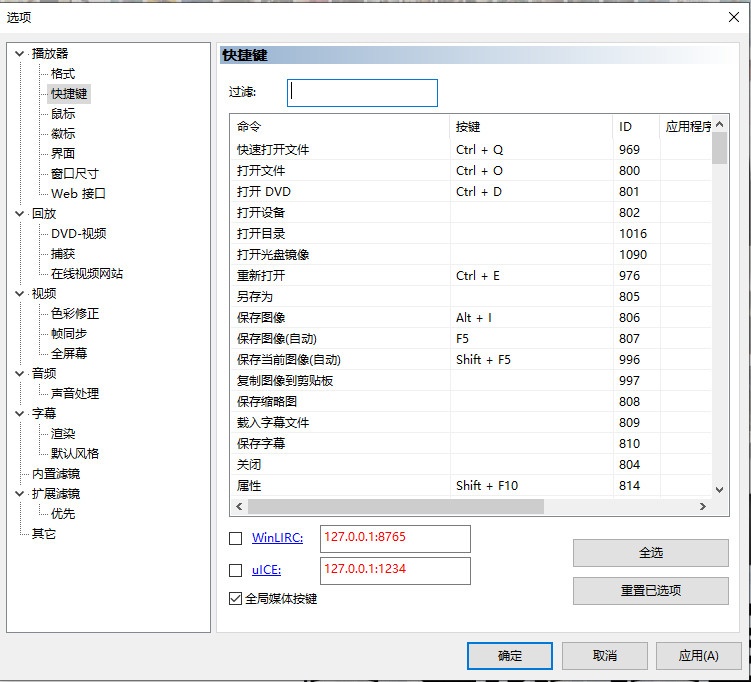The width and height of the screenshot is (751, 682).
Task: Select the 复制图像到剪贴板 command row
Action: pyautogui.click(x=471, y=381)
